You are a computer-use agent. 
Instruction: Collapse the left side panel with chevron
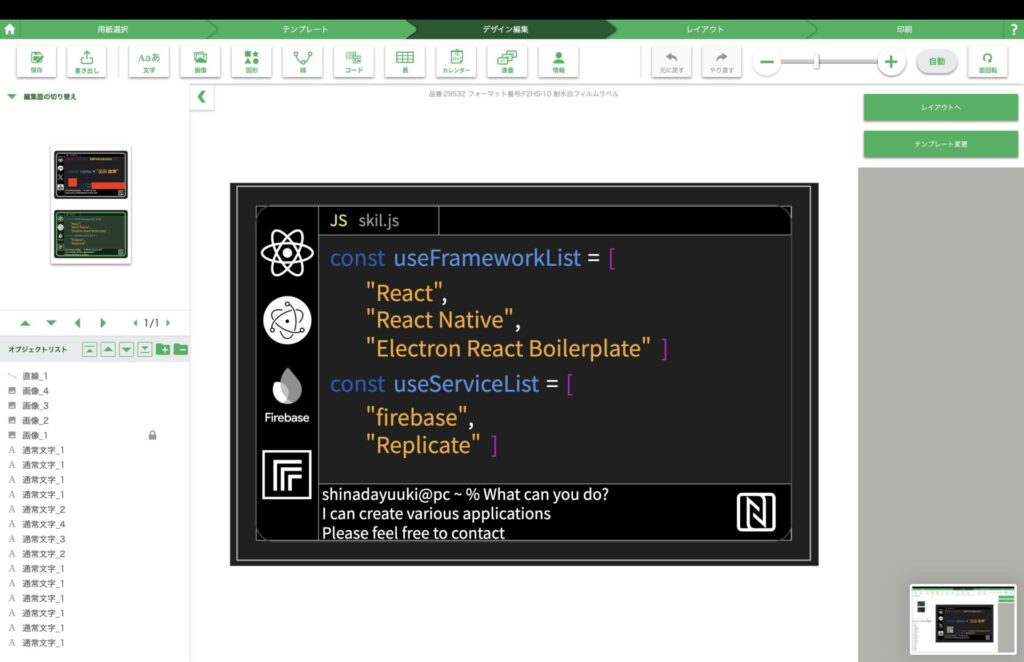point(201,97)
